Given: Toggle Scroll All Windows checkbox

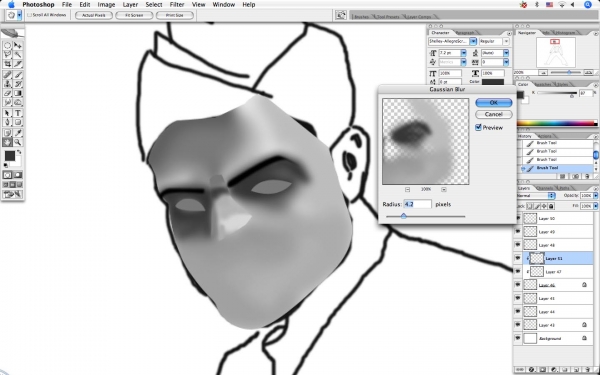Looking at the screenshot, I should (29, 15).
